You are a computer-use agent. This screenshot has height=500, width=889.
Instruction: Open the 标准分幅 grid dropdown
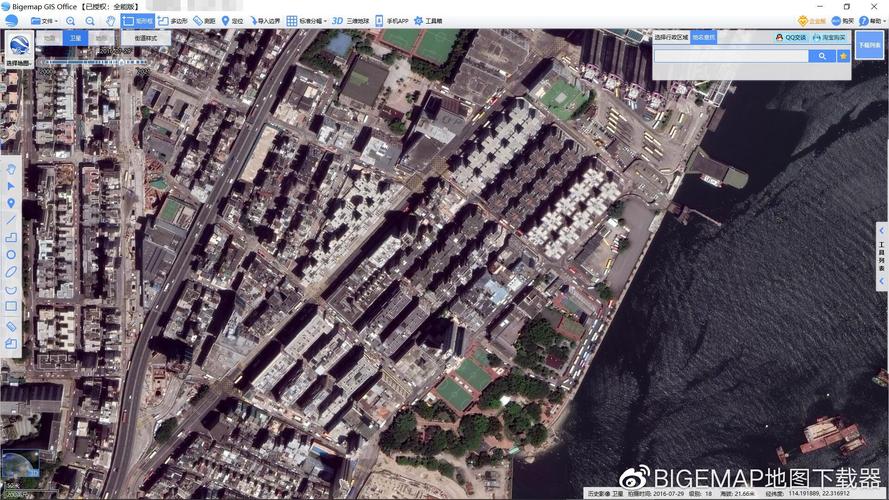click(x=306, y=21)
